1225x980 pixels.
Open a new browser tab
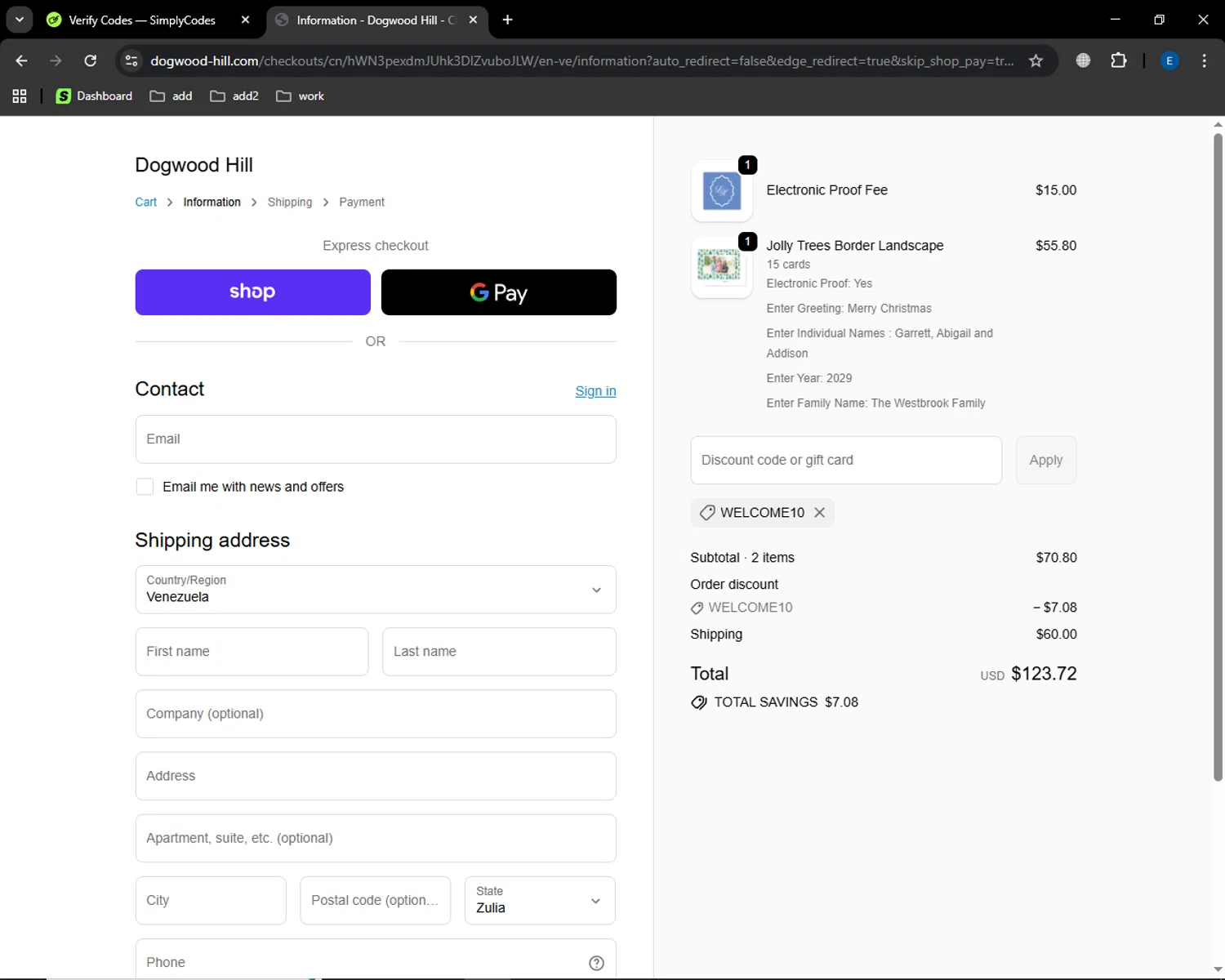click(507, 20)
